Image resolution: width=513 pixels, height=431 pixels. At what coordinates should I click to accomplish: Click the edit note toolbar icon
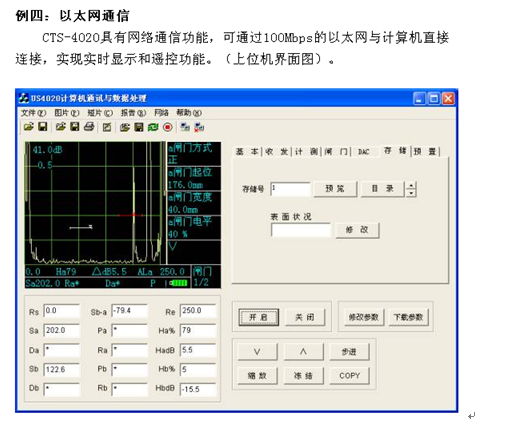point(107,127)
